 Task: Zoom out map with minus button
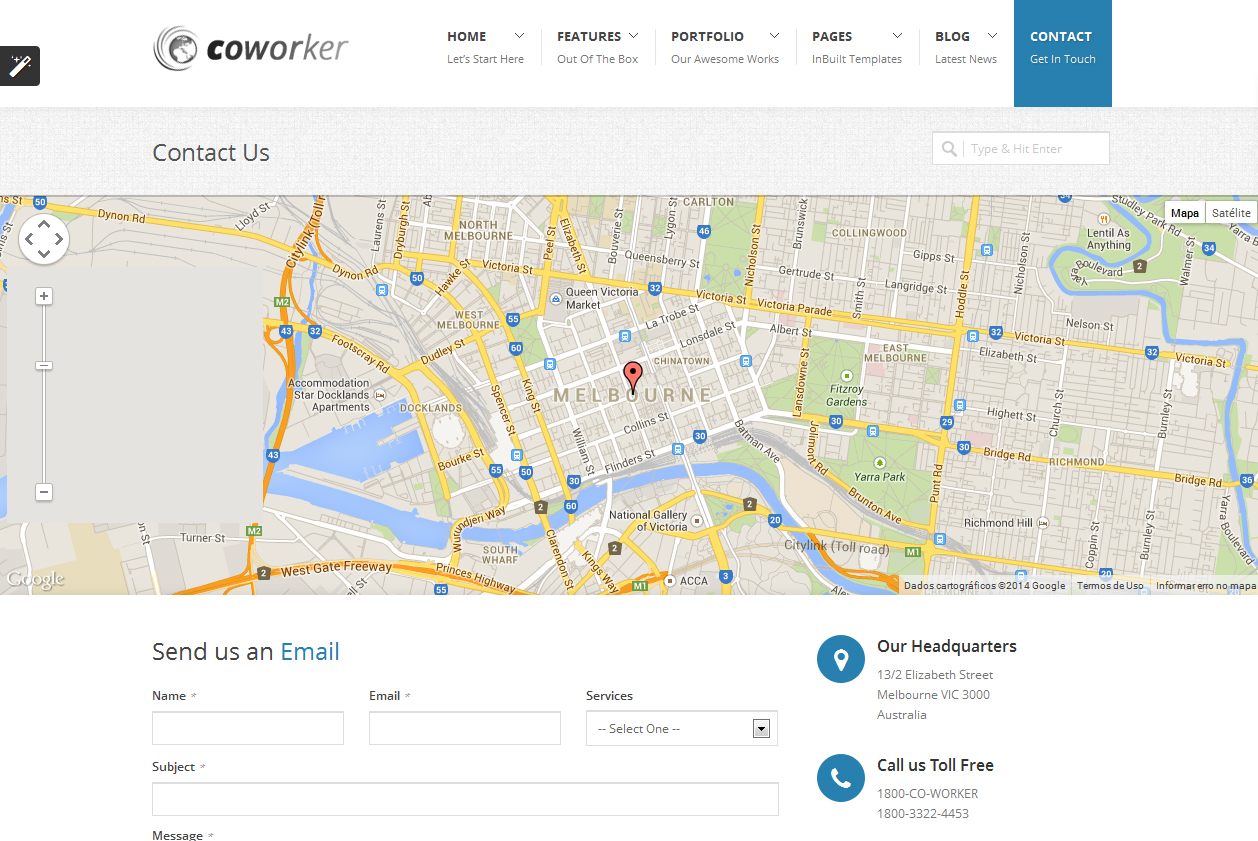point(44,492)
